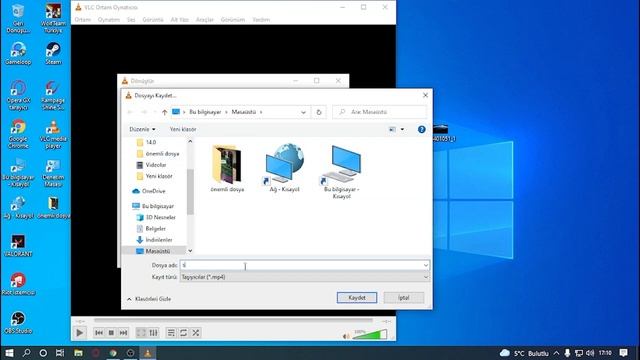Select Videolar in the navigation tree
The height and width of the screenshot is (360, 640).
click(x=157, y=165)
